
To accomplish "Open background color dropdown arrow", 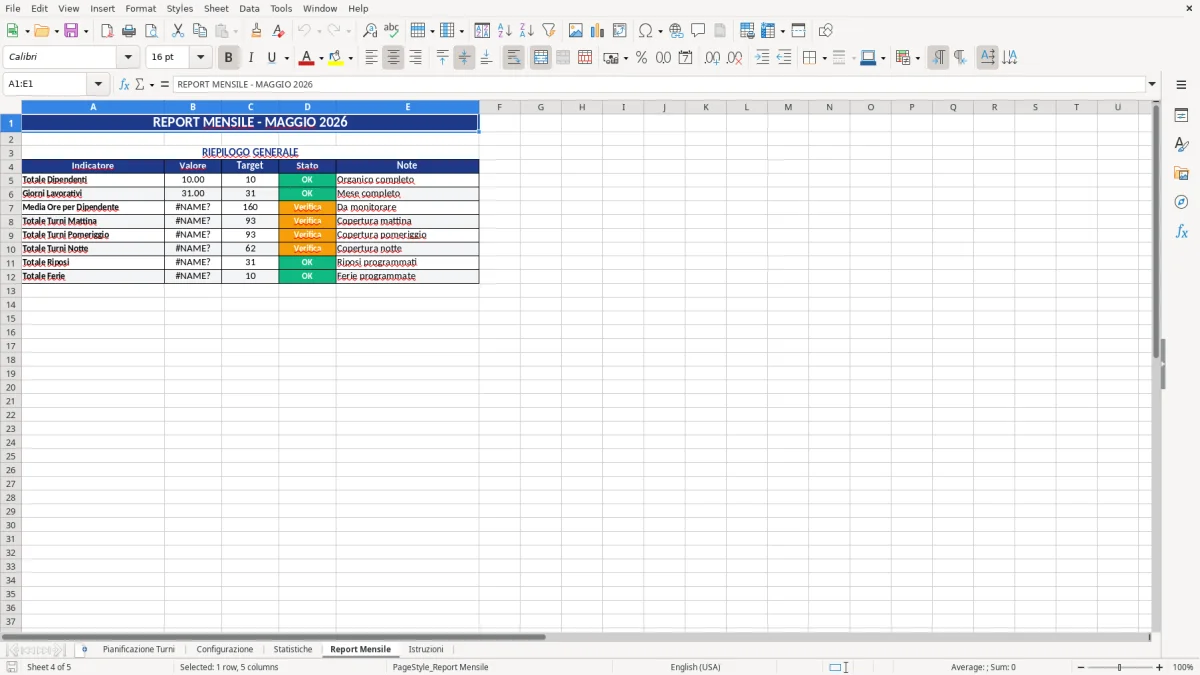I will coord(350,58).
